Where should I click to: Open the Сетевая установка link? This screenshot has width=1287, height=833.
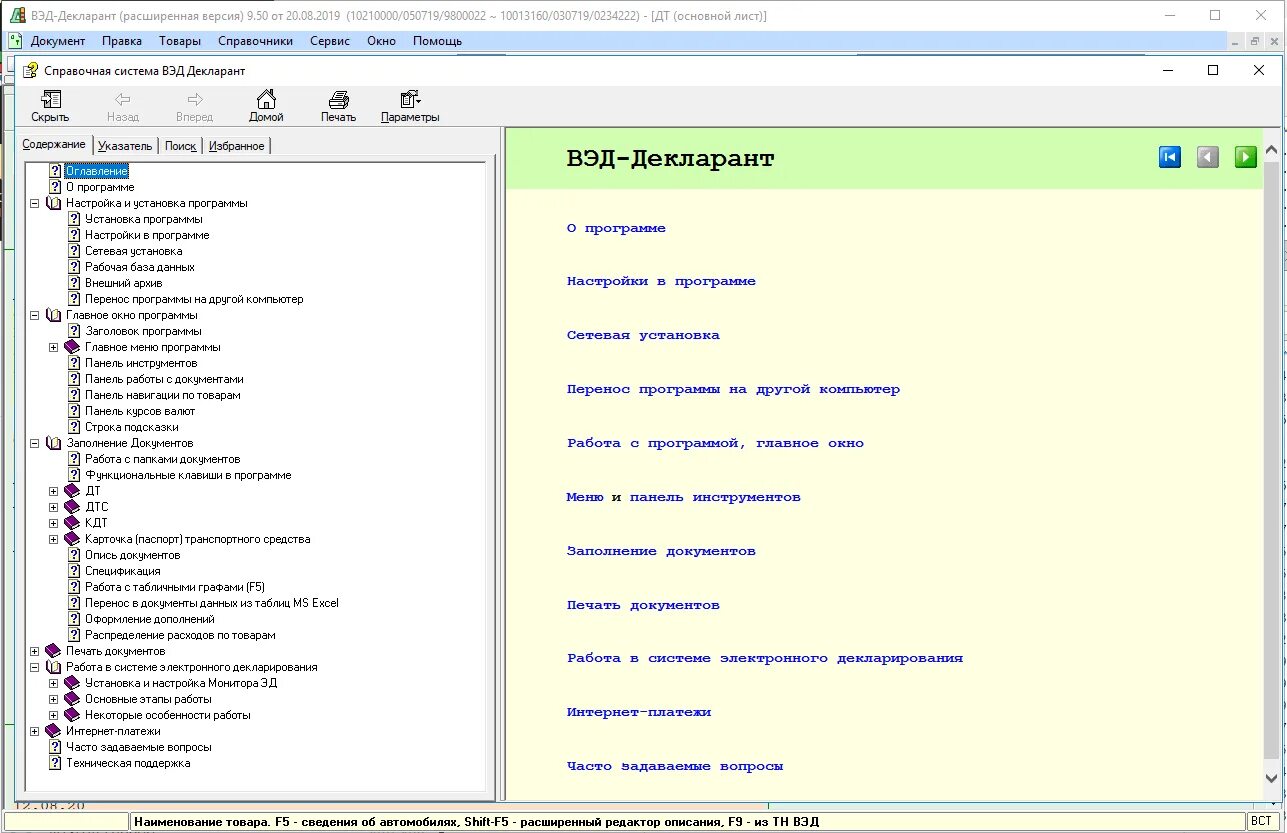tap(643, 335)
